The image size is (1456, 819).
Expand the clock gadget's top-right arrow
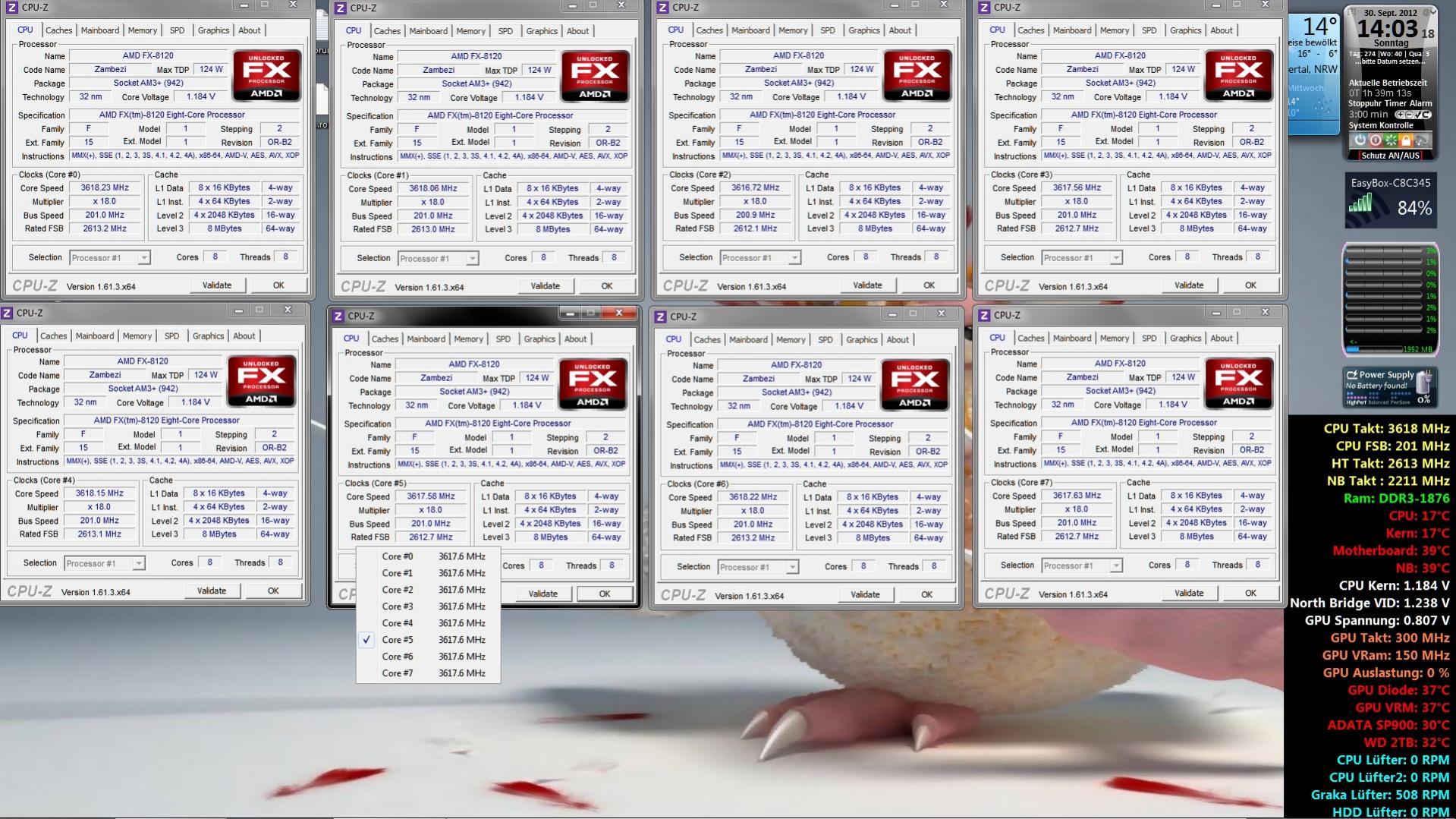tap(1433, 12)
